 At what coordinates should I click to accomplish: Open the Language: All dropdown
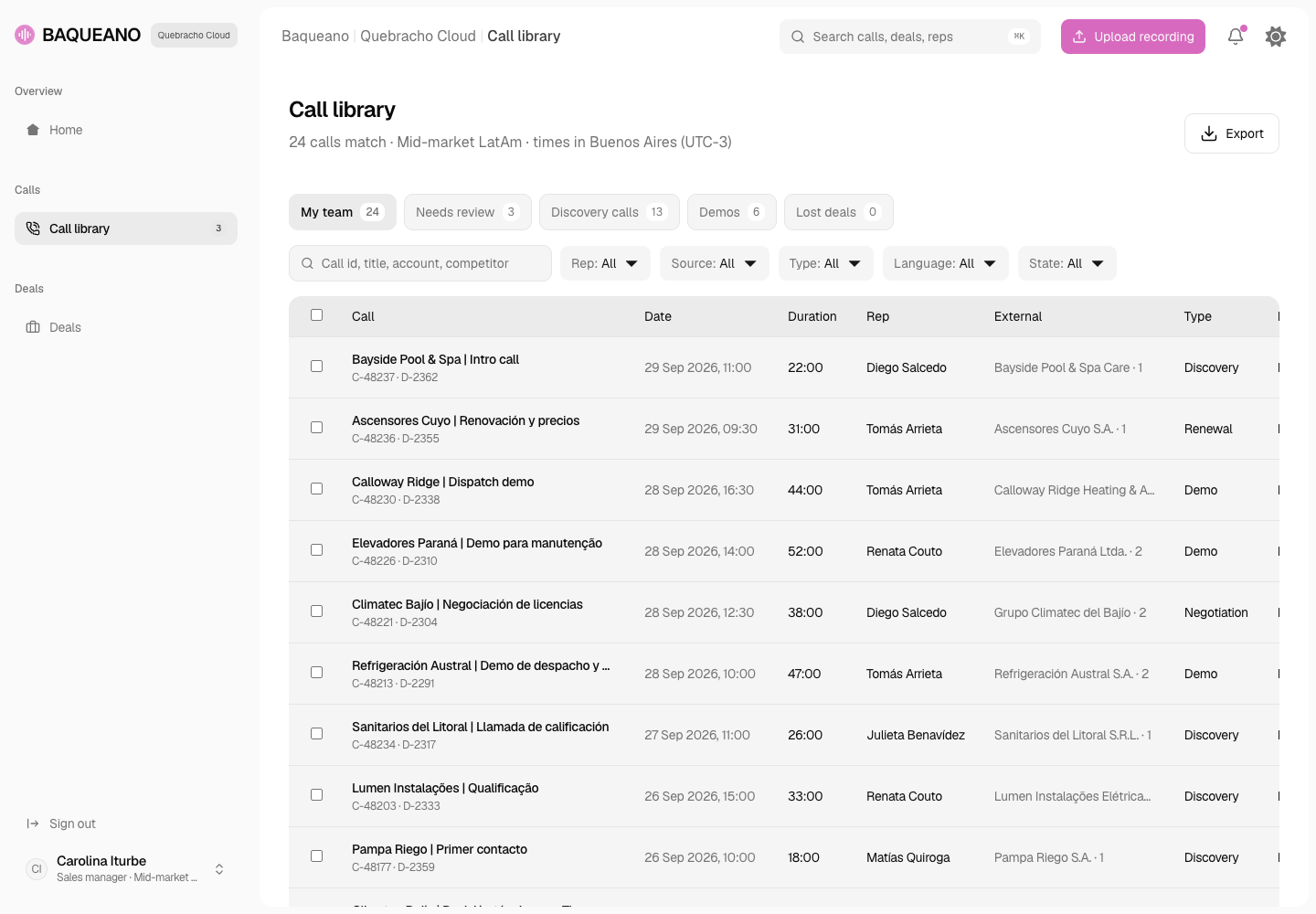click(x=946, y=263)
